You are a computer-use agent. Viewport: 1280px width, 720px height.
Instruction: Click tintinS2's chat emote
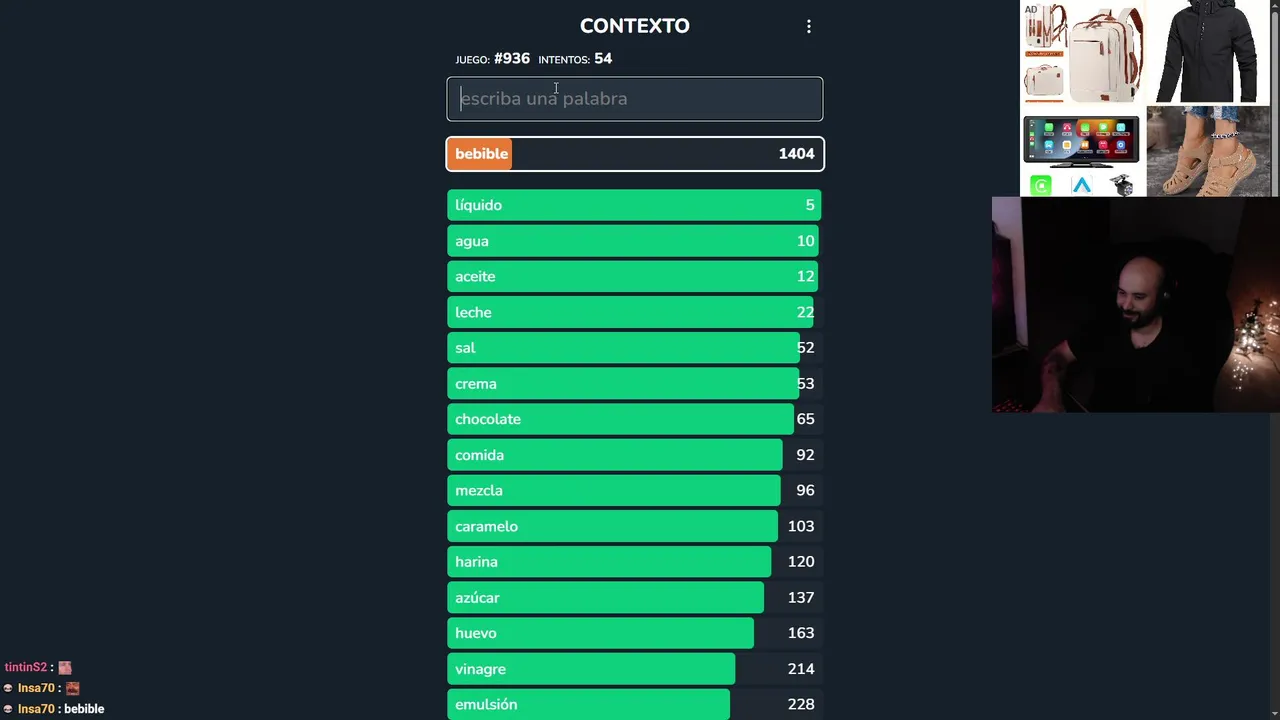pos(65,667)
